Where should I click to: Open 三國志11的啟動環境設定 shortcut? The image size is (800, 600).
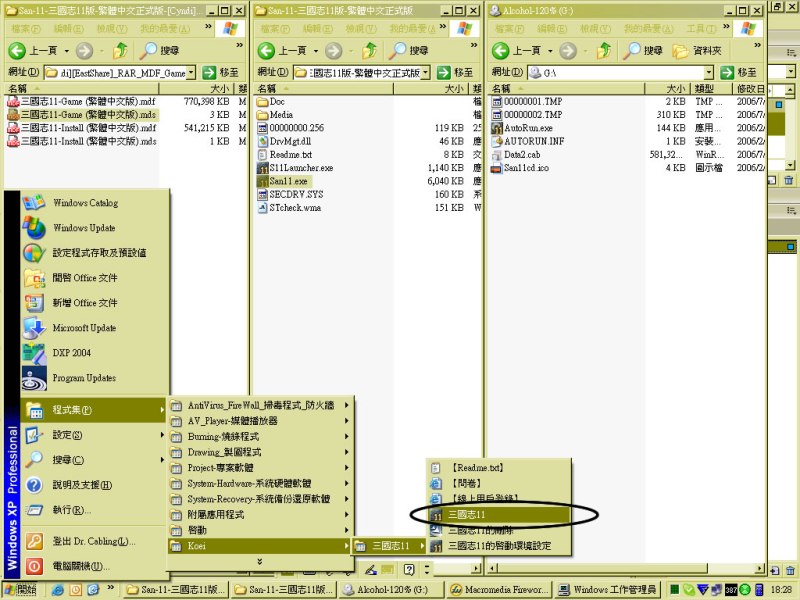coord(498,545)
